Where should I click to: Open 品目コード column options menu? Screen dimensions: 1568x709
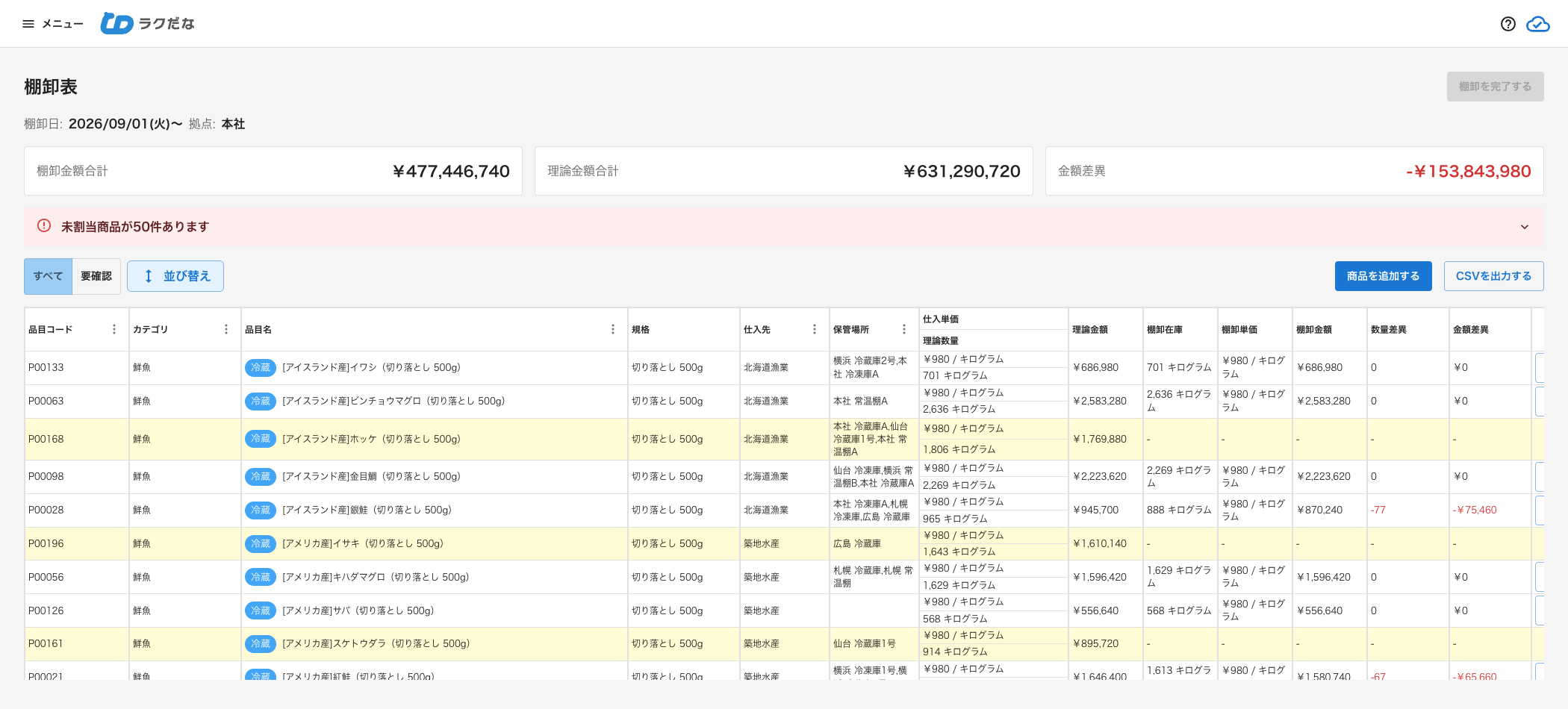(x=114, y=329)
